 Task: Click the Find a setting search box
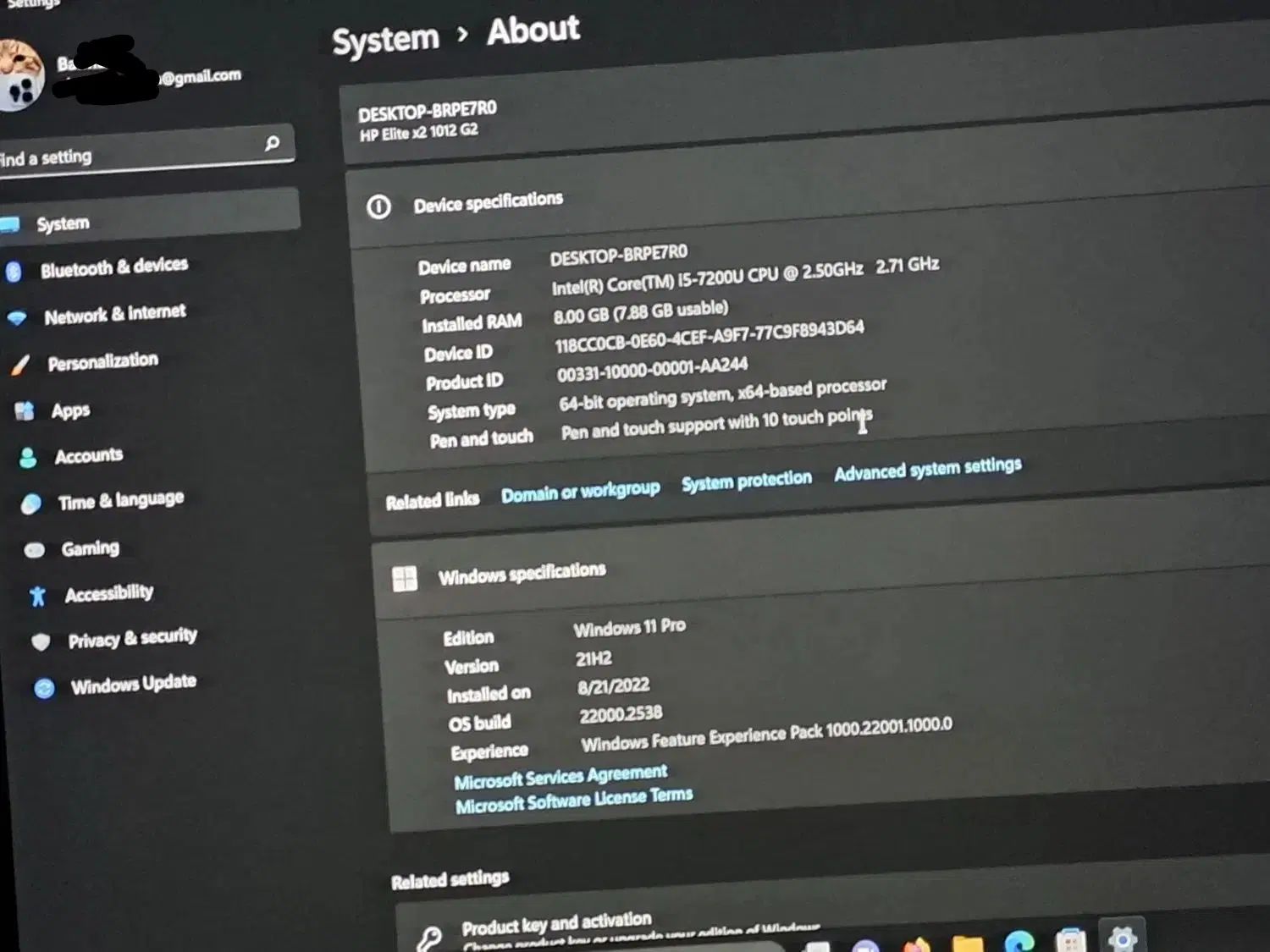[x=146, y=151]
